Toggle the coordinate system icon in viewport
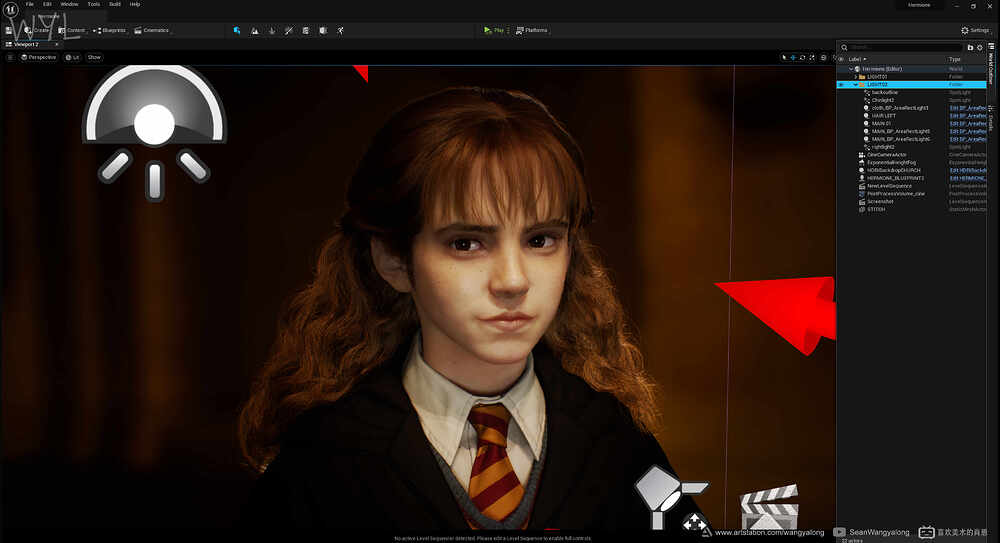The image size is (1000, 543). tap(823, 57)
